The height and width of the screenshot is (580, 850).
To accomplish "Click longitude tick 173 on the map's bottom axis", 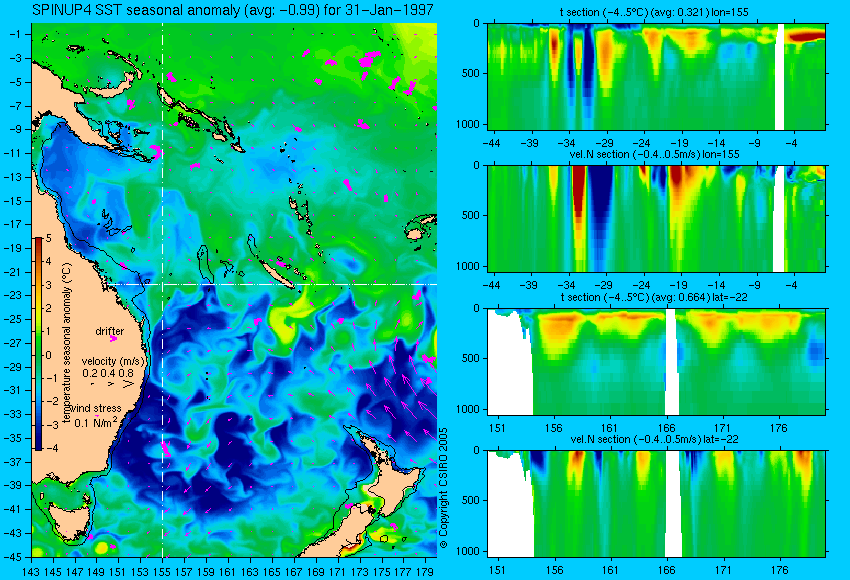I will [x=359, y=571].
